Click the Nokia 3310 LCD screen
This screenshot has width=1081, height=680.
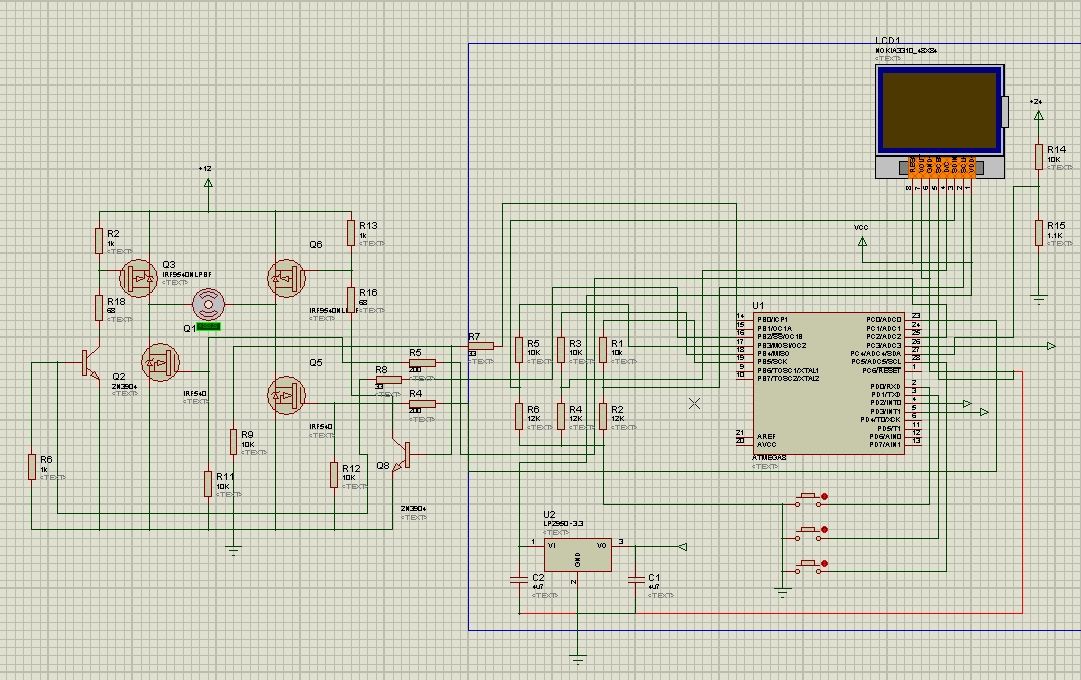click(938, 110)
